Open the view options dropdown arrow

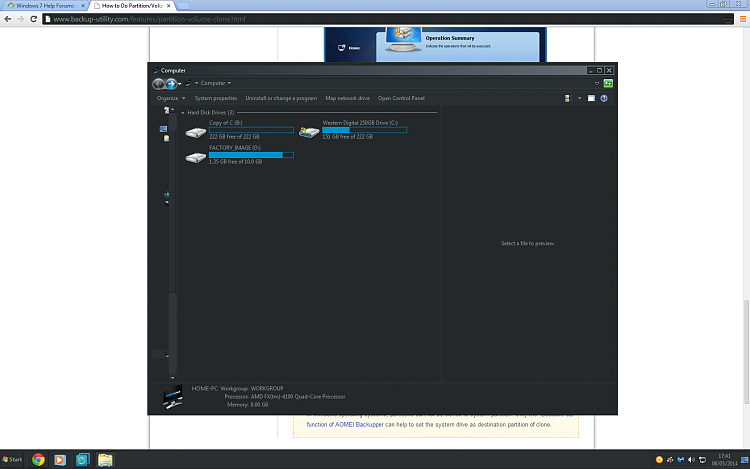point(579,98)
